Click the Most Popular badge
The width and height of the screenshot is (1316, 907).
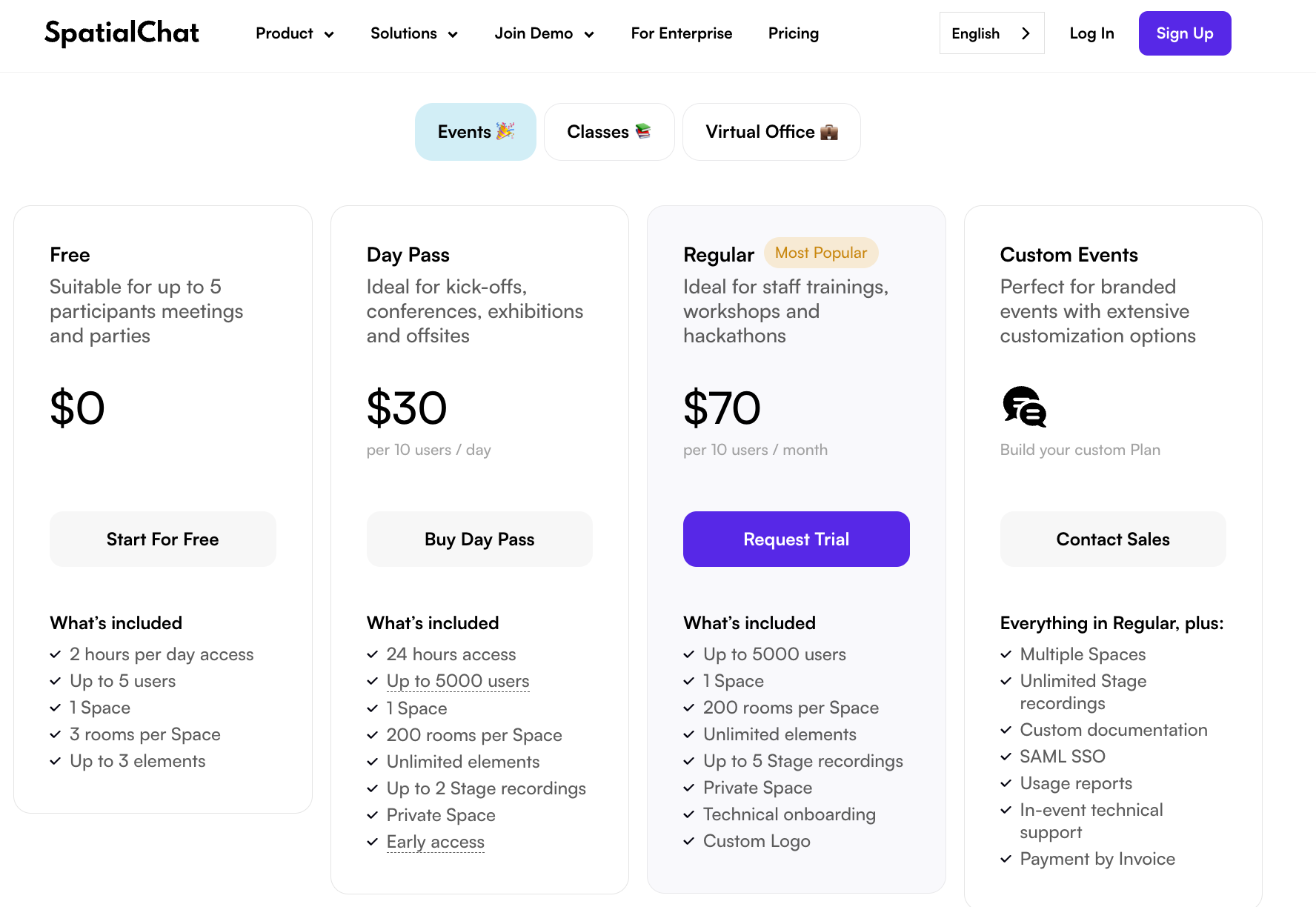tap(821, 253)
